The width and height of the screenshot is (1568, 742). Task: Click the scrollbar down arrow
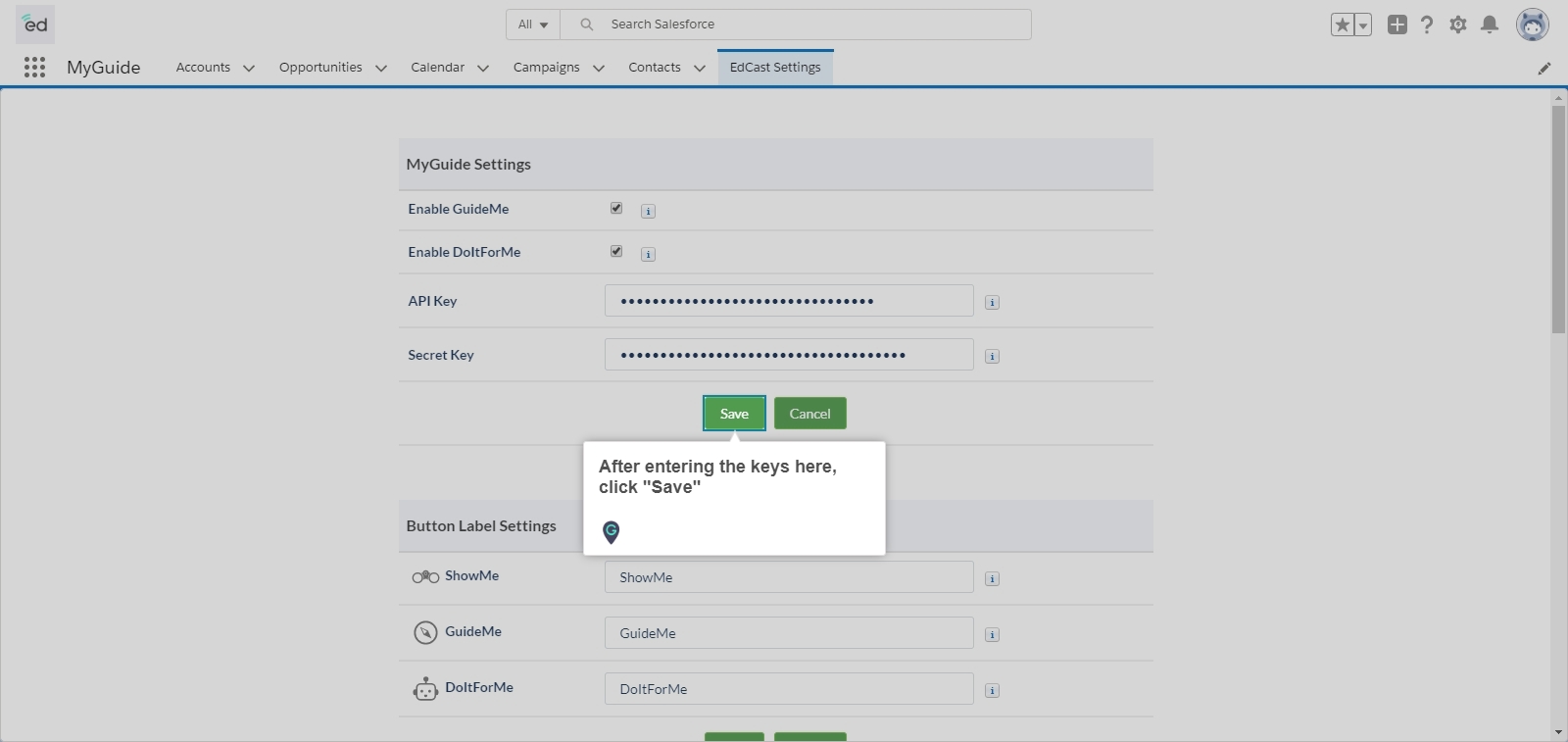pos(1558,732)
